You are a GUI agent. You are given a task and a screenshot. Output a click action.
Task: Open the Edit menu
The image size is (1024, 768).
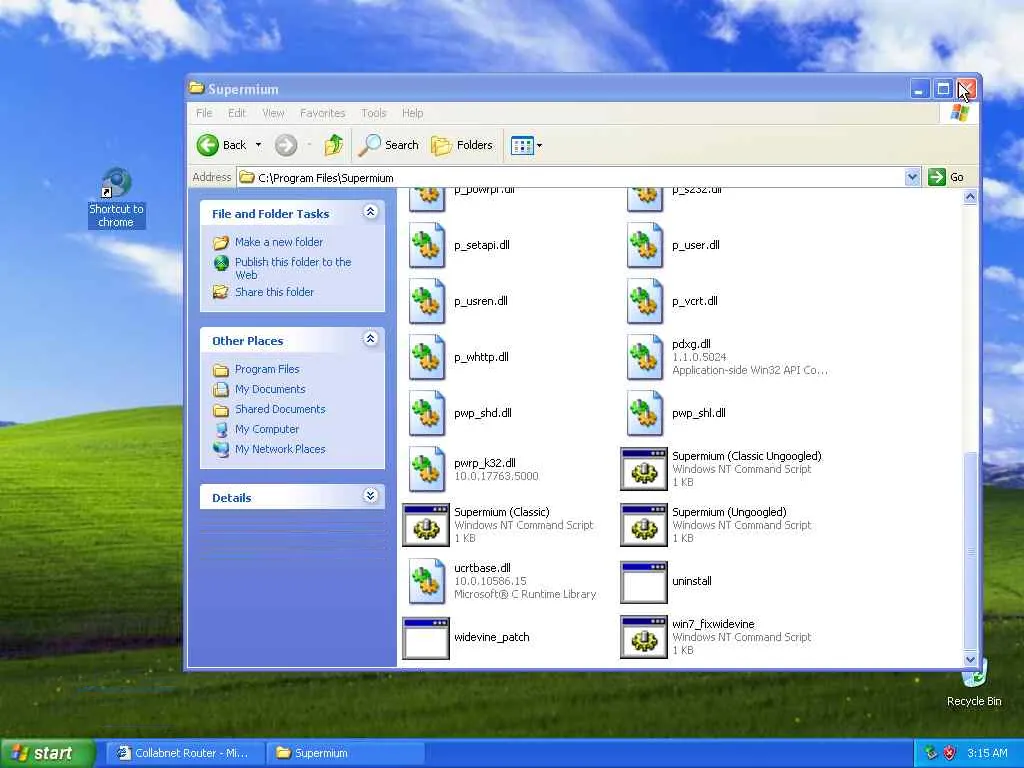point(236,113)
